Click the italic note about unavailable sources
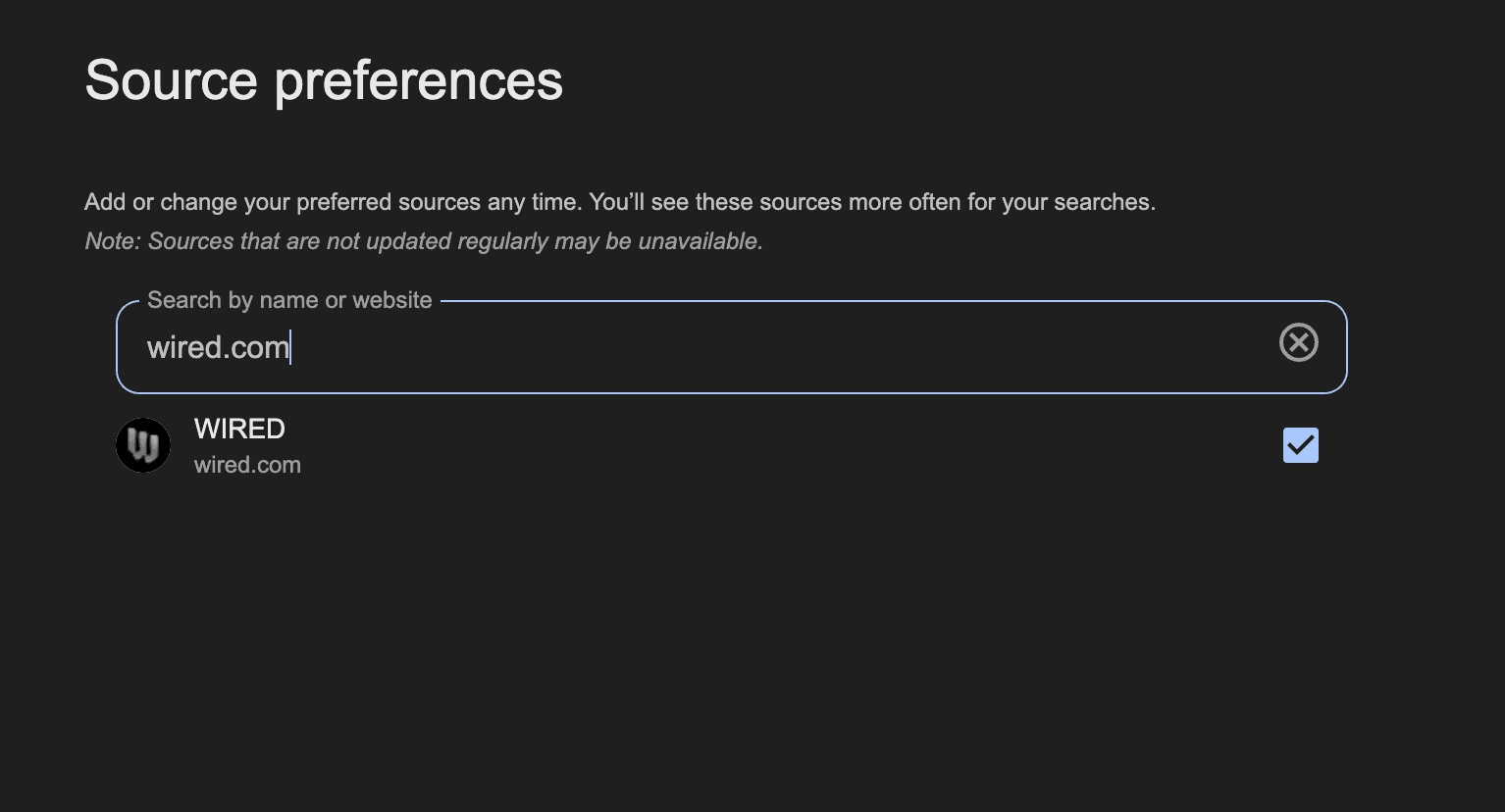Image resolution: width=1505 pixels, height=812 pixels. pyautogui.click(x=424, y=241)
